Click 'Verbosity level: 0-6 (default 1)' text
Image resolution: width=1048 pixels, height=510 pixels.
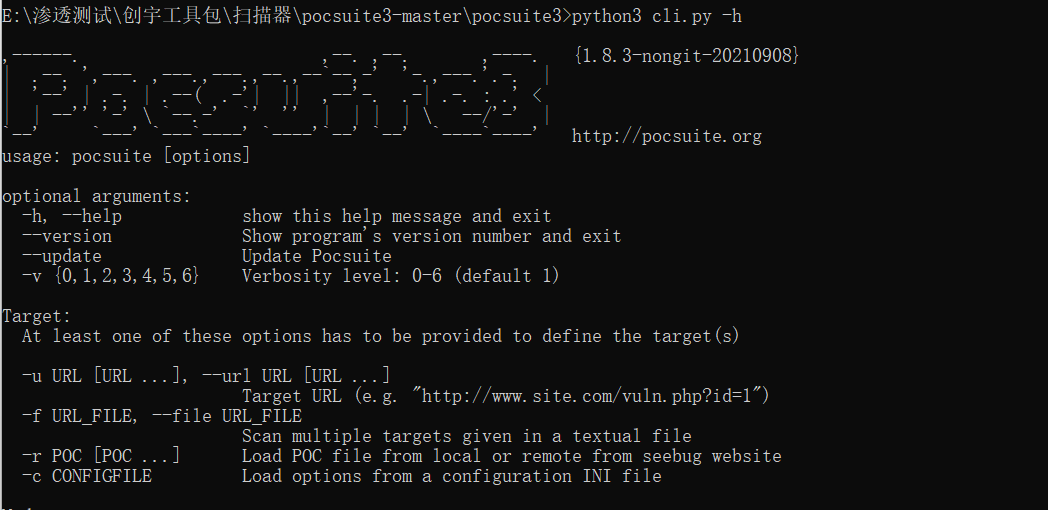(401, 276)
